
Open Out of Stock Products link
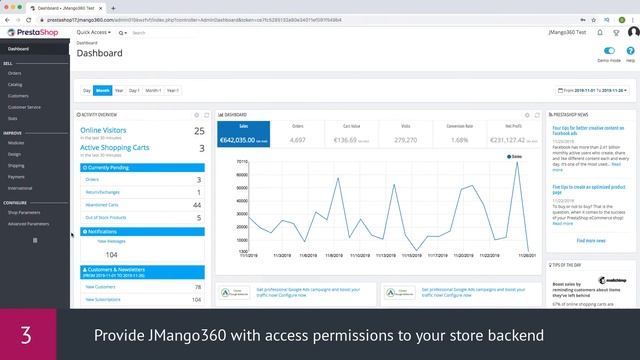pyautogui.click(x=105, y=218)
